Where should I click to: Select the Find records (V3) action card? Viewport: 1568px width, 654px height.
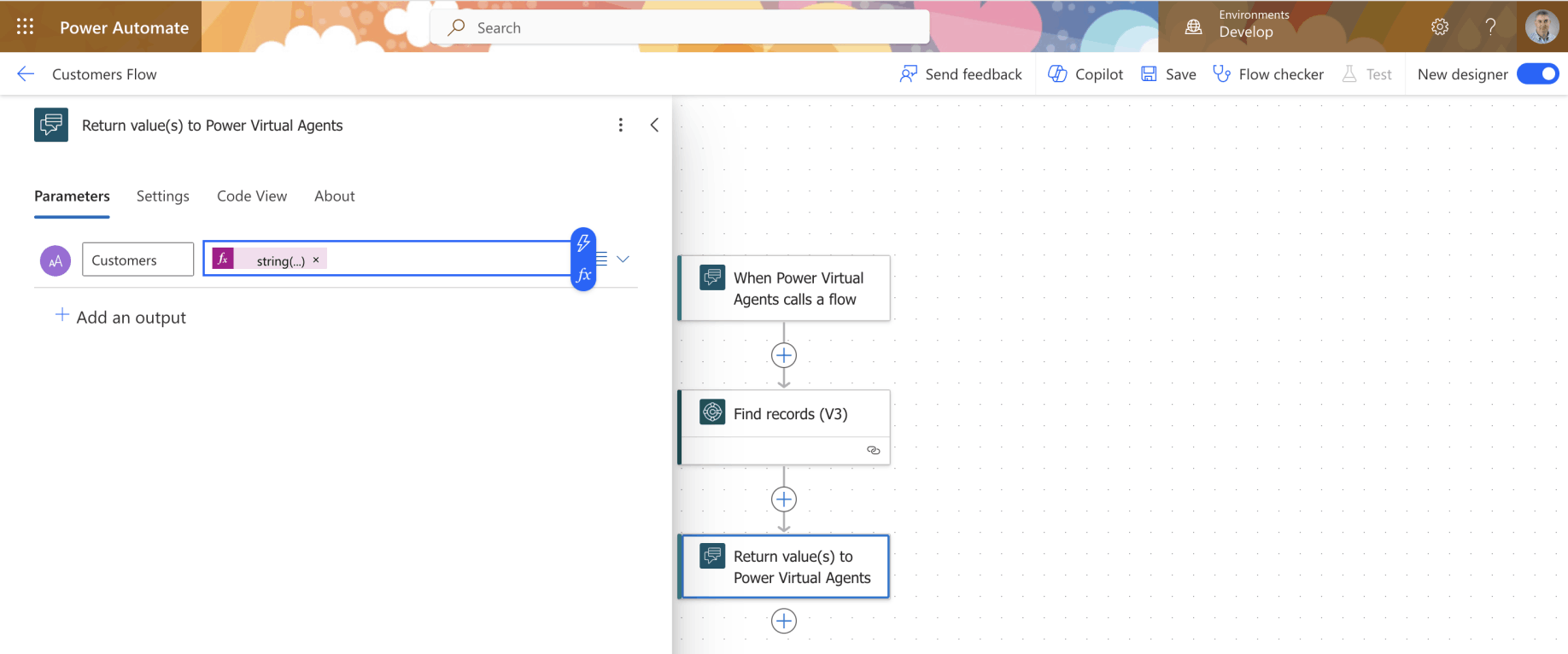click(x=784, y=428)
